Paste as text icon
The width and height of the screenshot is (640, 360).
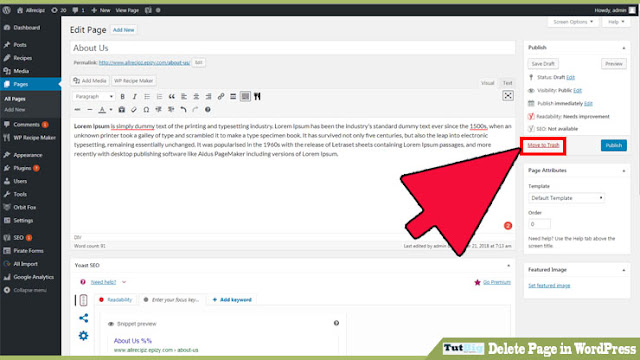pos(122,109)
